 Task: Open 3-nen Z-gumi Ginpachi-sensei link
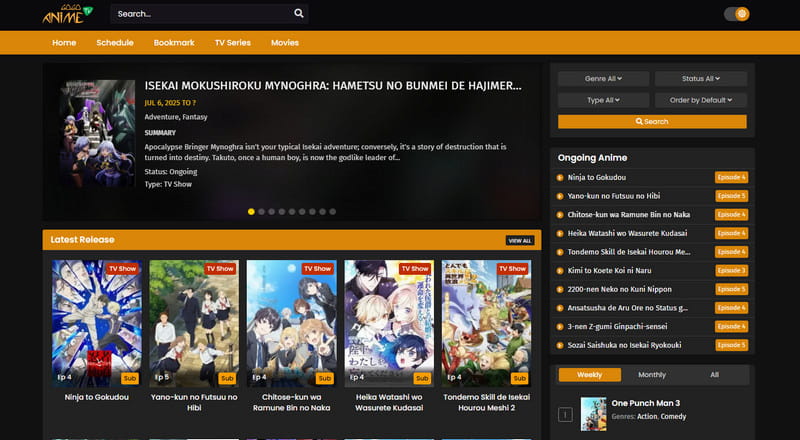click(x=617, y=327)
